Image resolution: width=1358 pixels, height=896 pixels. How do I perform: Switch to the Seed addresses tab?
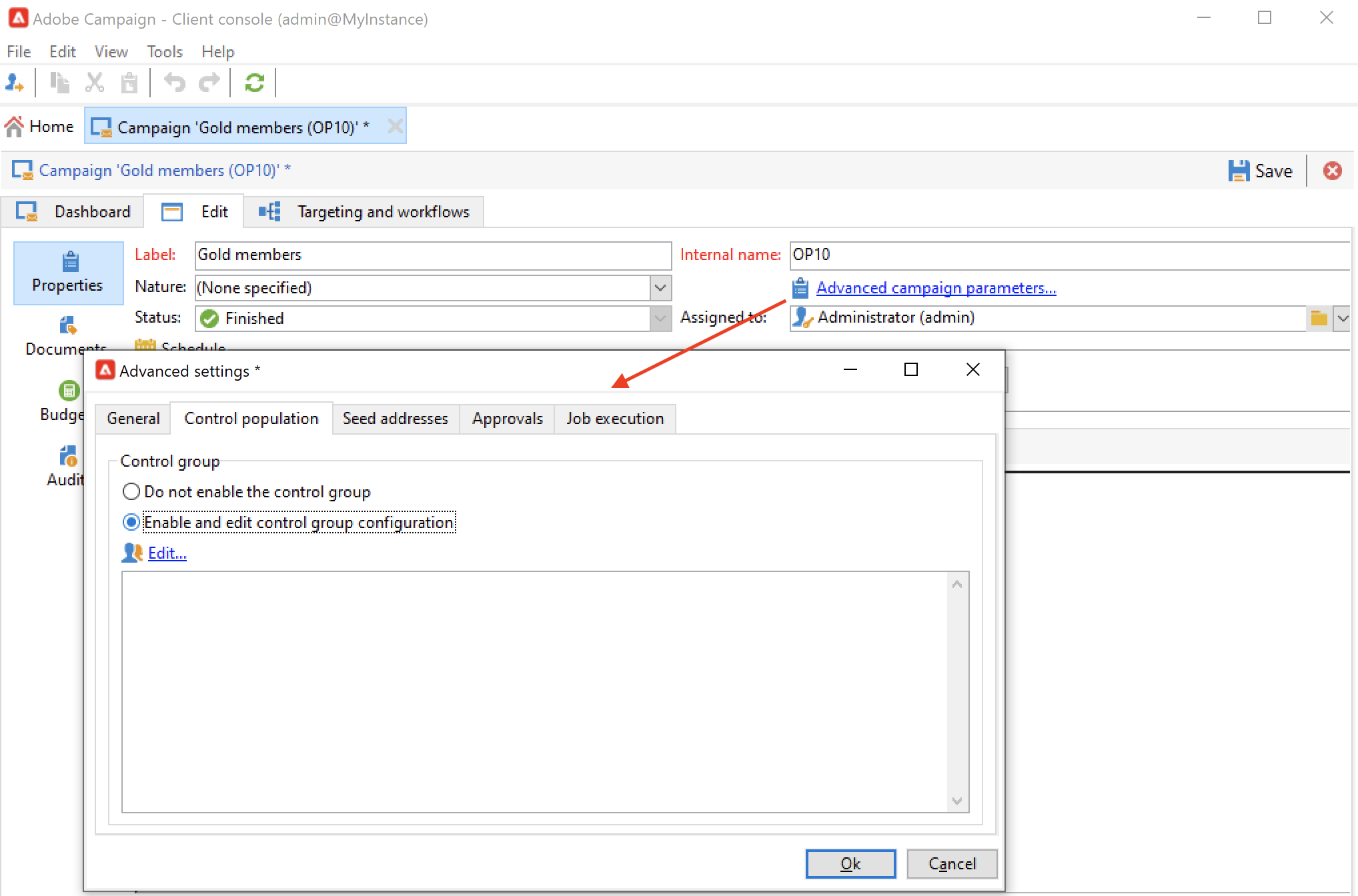pos(395,419)
